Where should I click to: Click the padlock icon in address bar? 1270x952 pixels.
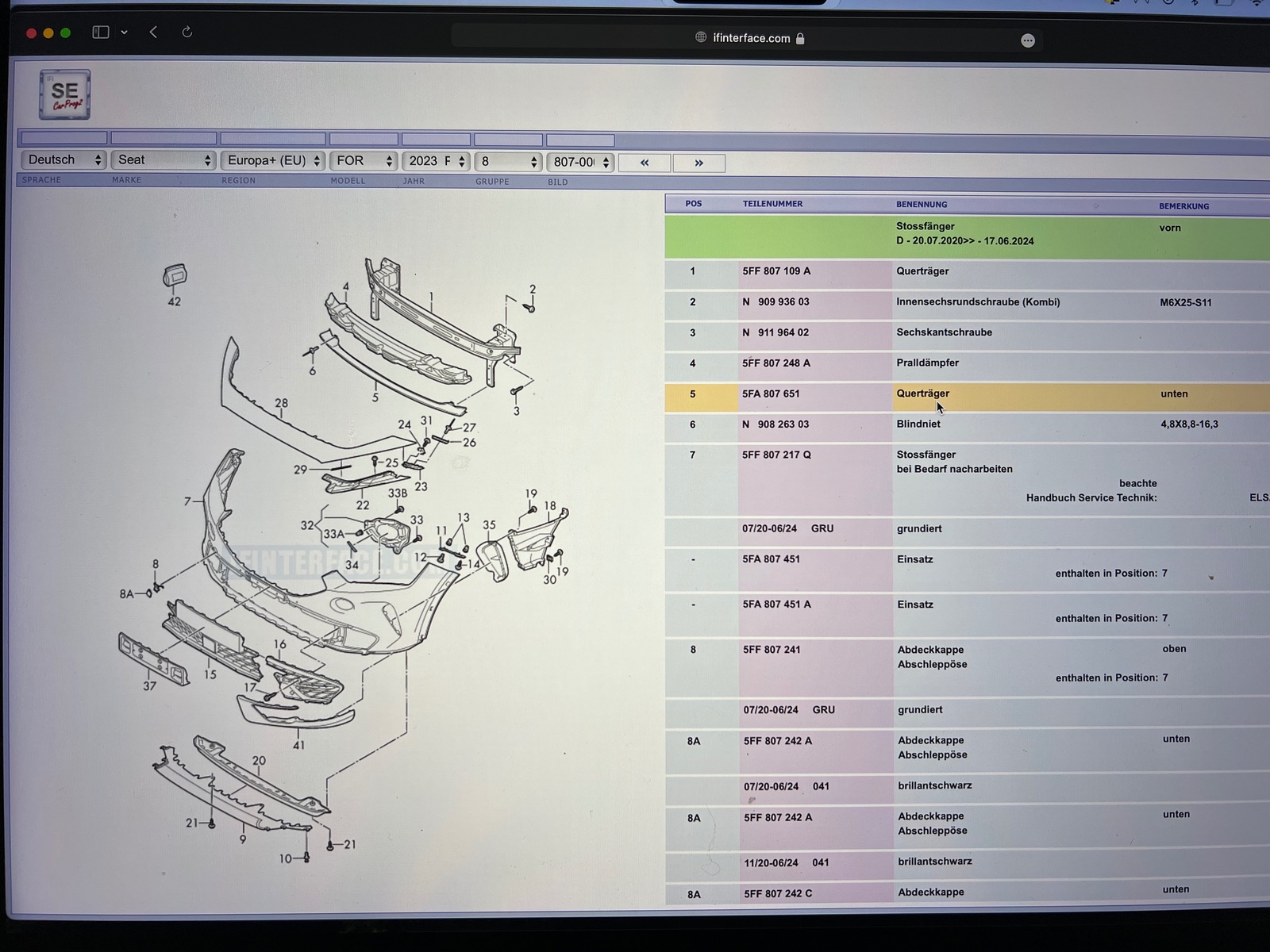pos(800,38)
